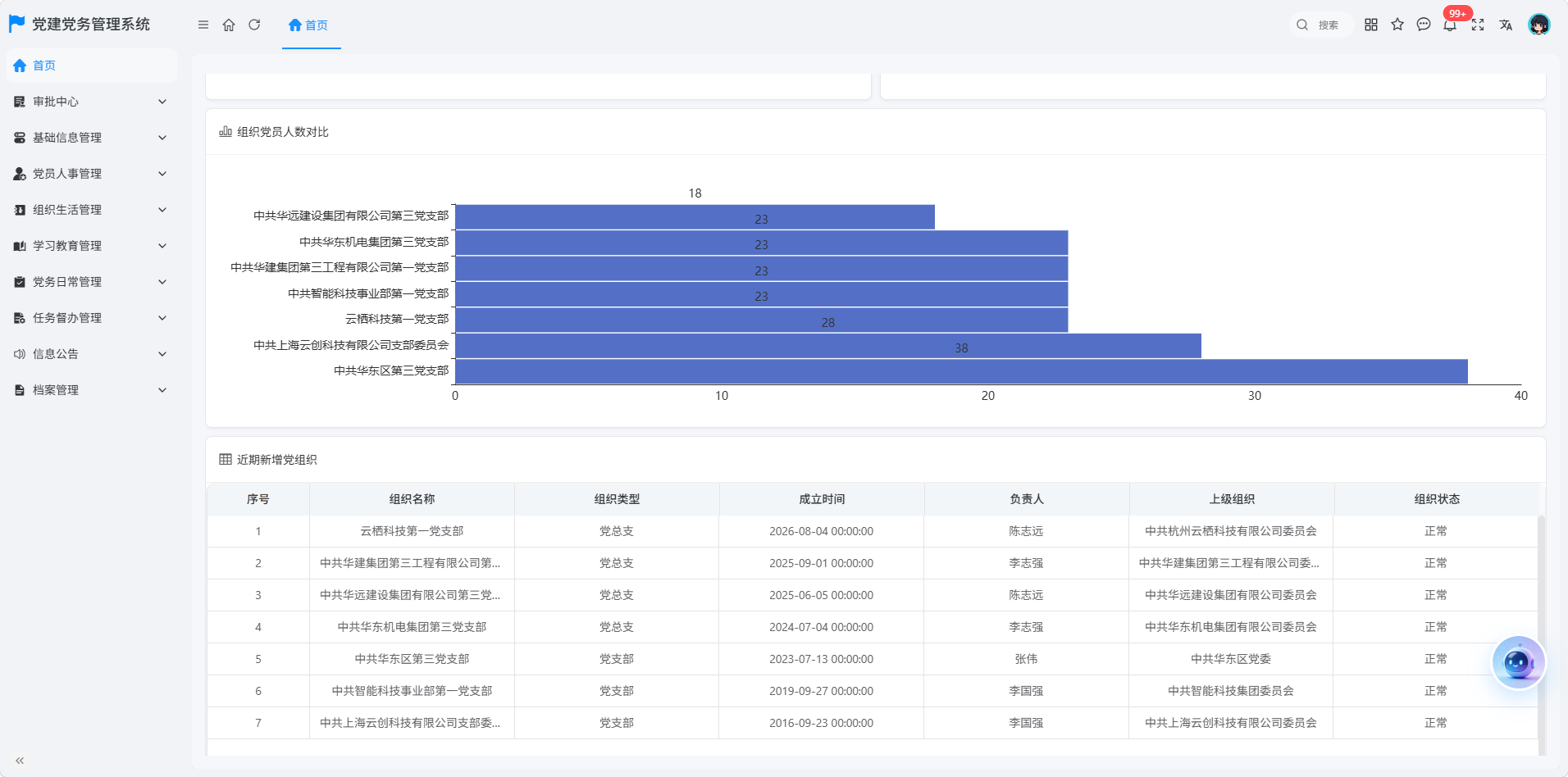Expand the 党务日常管理 chevron
Screen dimensions: 1568x777
point(162,282)
